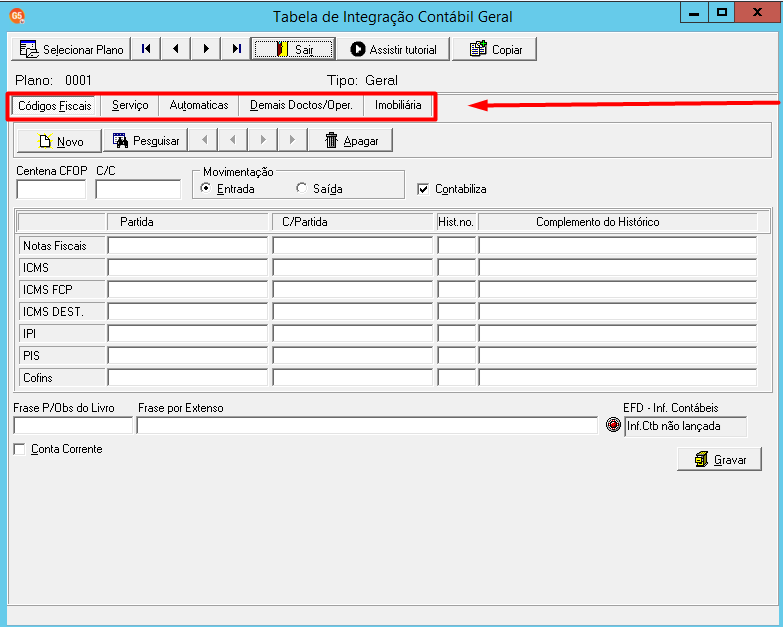Image resolution: width=783 pixels, height=627 pixels.
Task: Minimize the Tabela de Integração window
Action: point(694,13)
